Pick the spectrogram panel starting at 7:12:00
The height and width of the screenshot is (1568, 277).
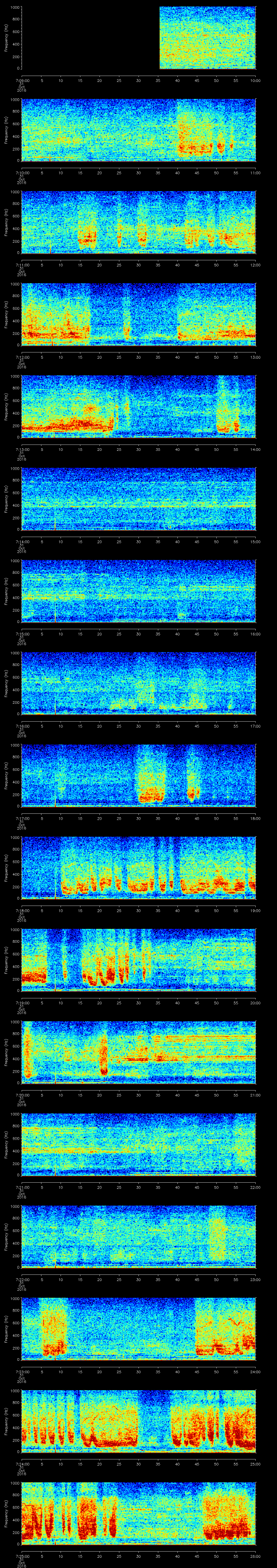coord(139,314)
